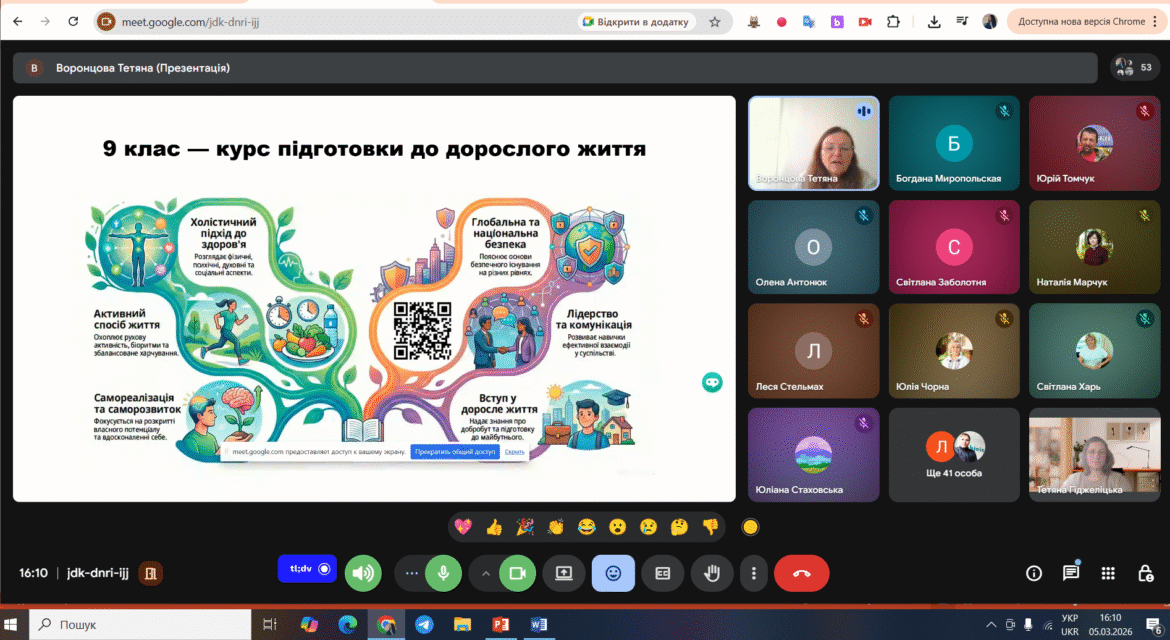Open the activities grid icon
The height and width of the screenshot is (640, 1170).
point(1108,573)
